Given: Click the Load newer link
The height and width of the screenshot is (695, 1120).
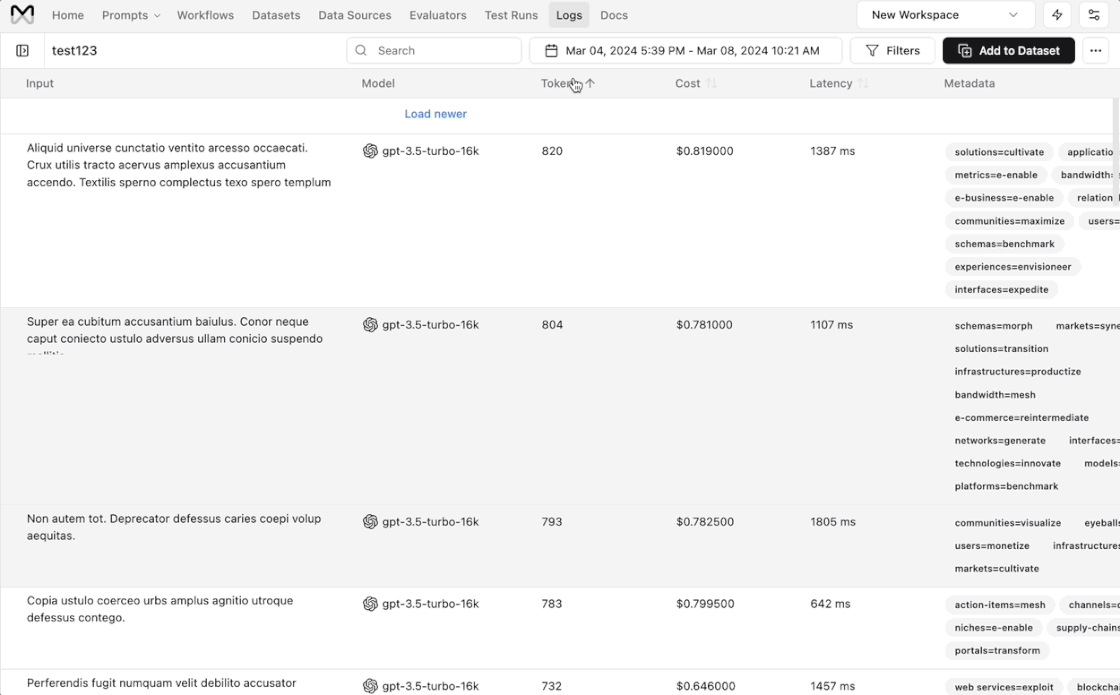Looking at the screenshot, I should pos(435,114).
